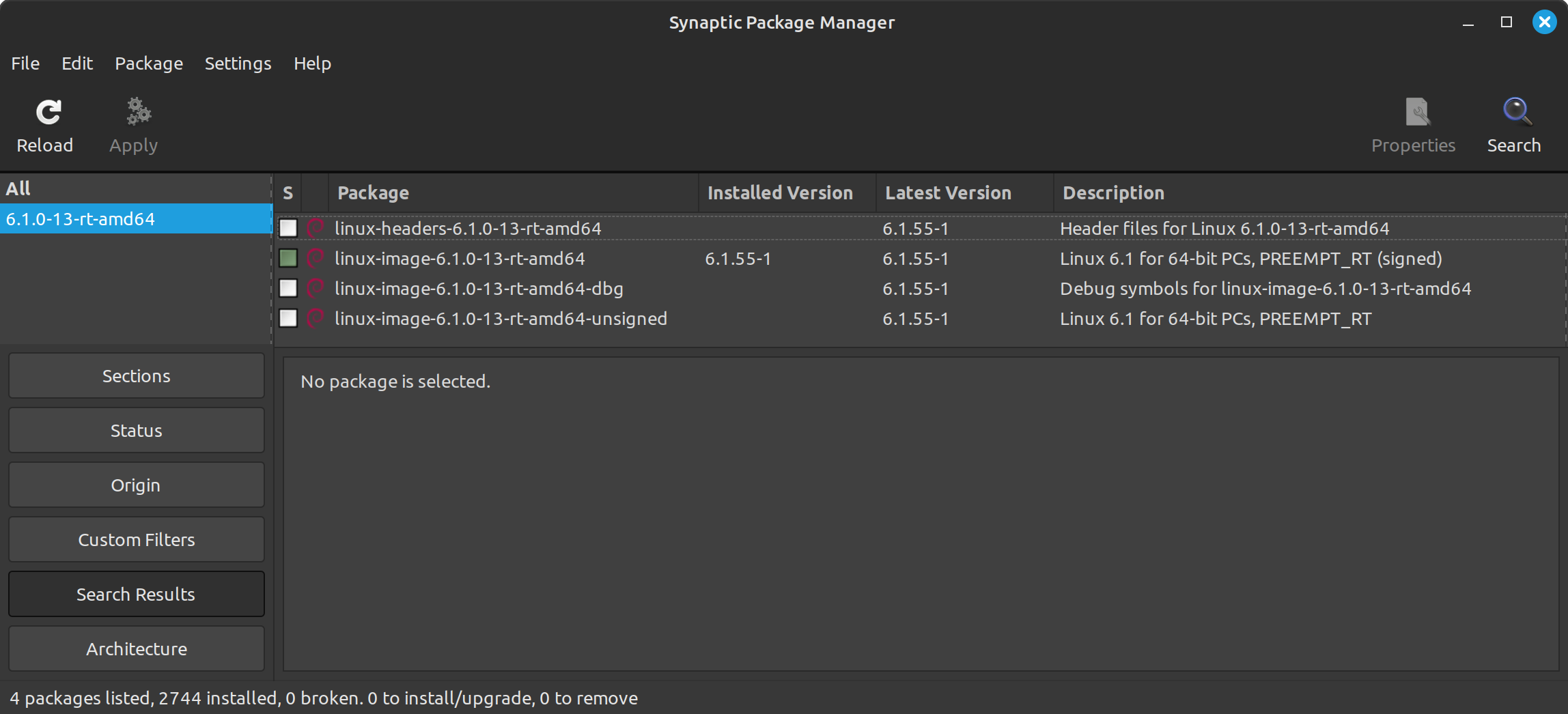Click Debian swirl icon for linux-image-6.1.0-13-rt-amd64 installed row
Image resolution: width=1568 pixels, height=714 pixels.
pos(315,258)
